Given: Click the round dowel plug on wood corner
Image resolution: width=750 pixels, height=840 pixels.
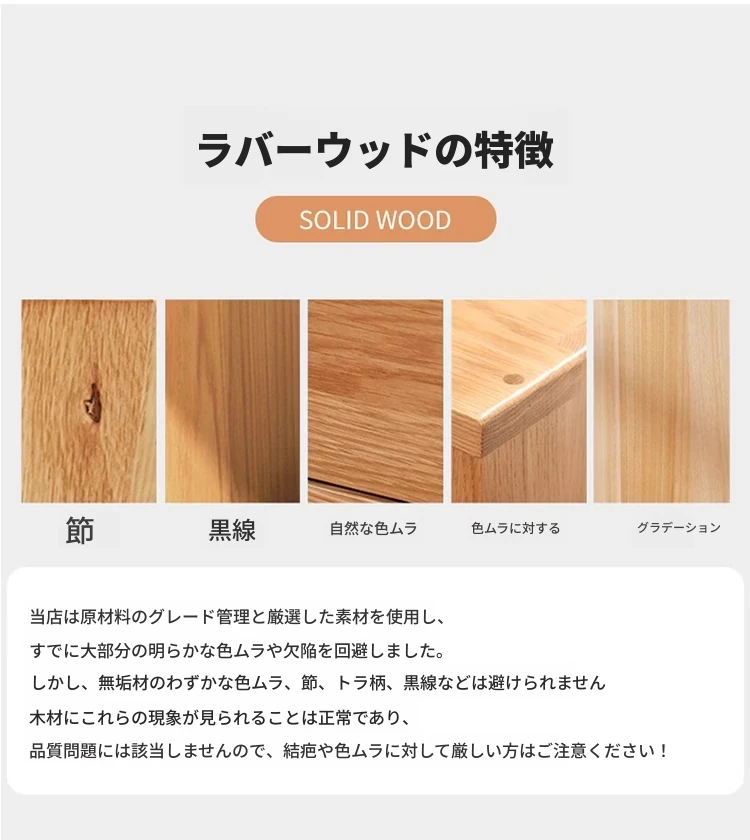Looking at the screenshot, I should [513, 379].
